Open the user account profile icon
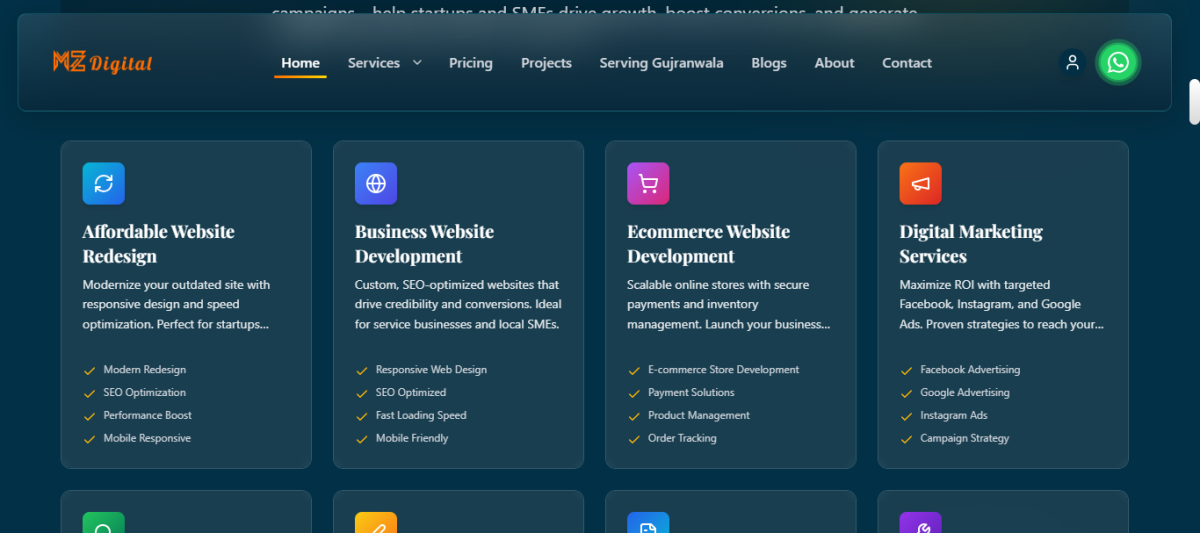Screen dimensions: 1200x533 pyautogui.click(x=1072, y=63)
